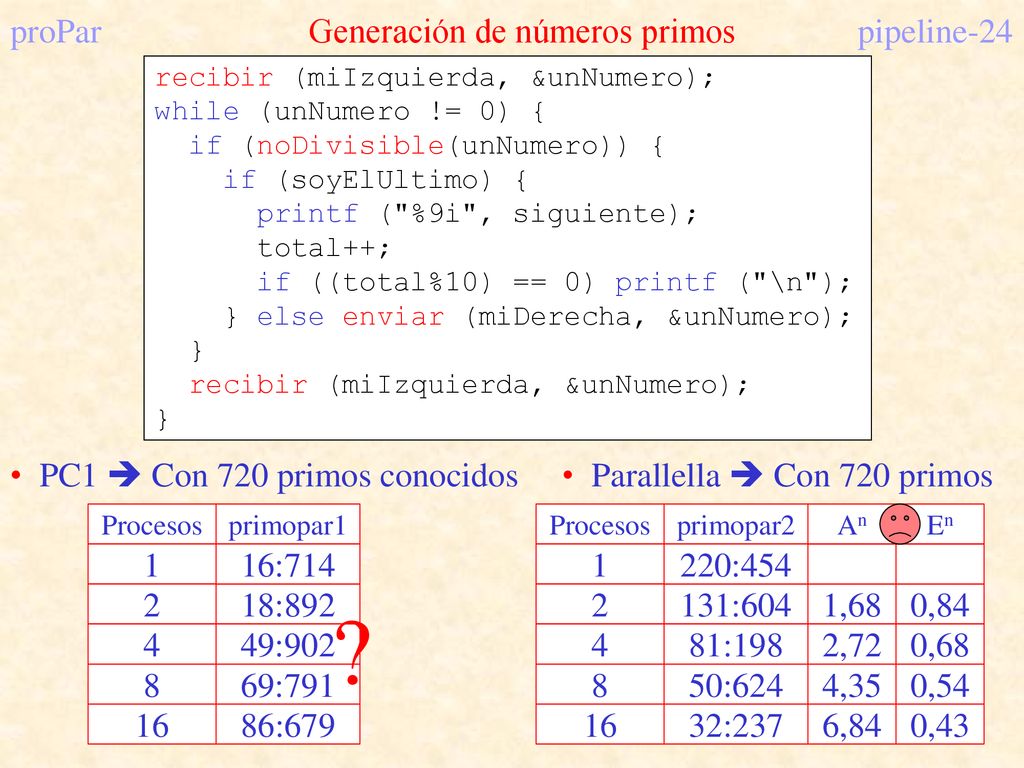Click the 0,43 efficiency cell
Screen dimensions: 1024x768
click(940, 725)
